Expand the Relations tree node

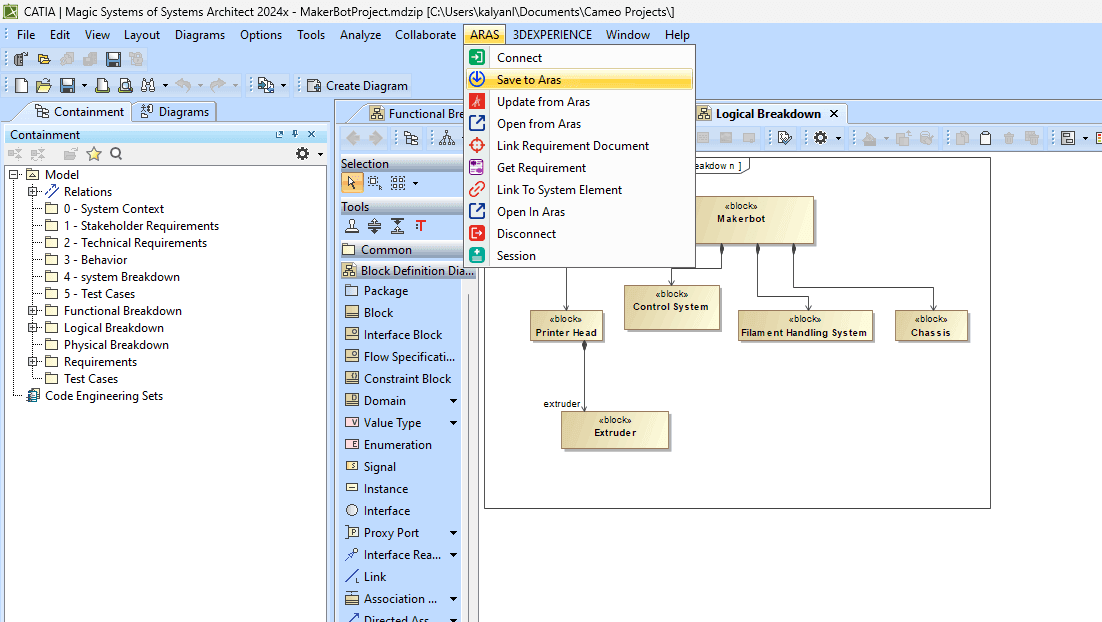click(x=32, y=191)
